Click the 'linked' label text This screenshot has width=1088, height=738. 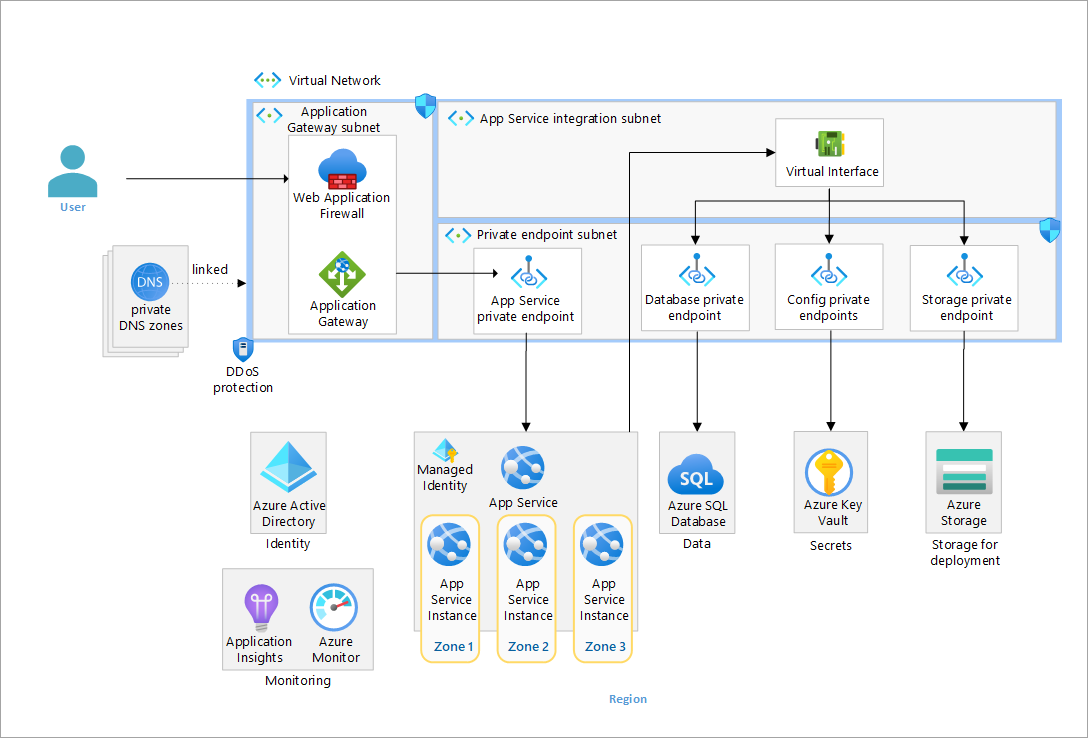point(210,269)
